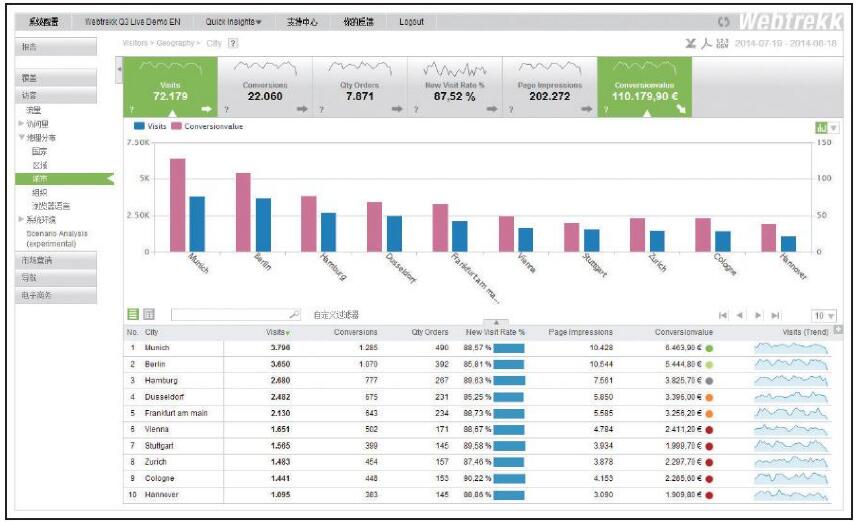
Task: Jump to the last table page
Action: tap(776, 315)
